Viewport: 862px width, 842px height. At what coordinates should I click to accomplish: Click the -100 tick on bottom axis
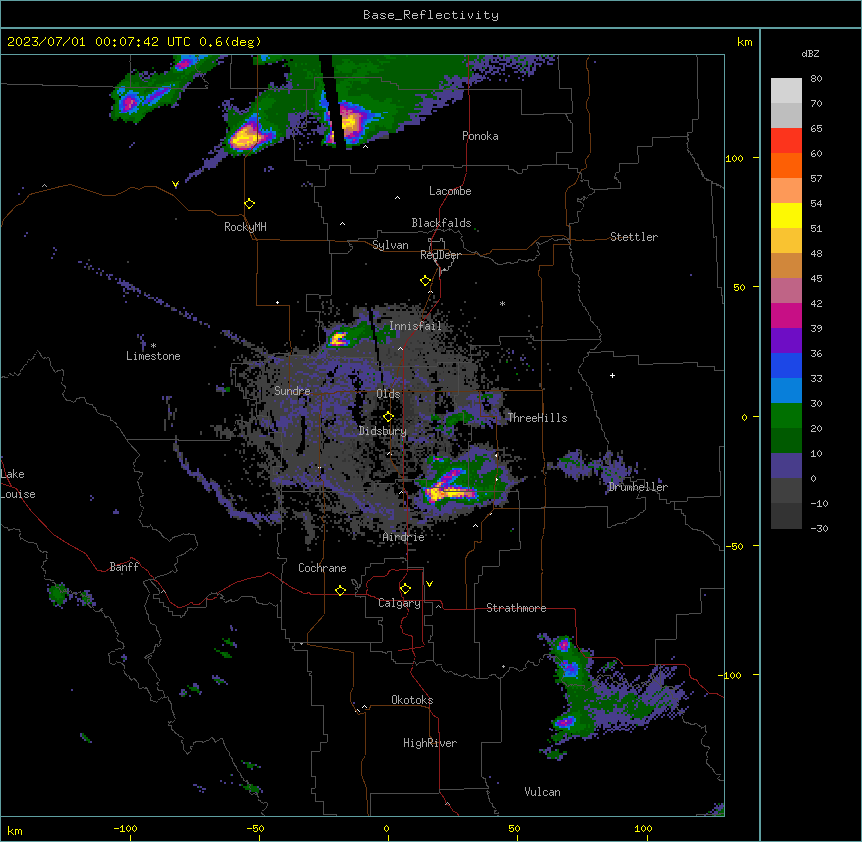tap(125, 828)
